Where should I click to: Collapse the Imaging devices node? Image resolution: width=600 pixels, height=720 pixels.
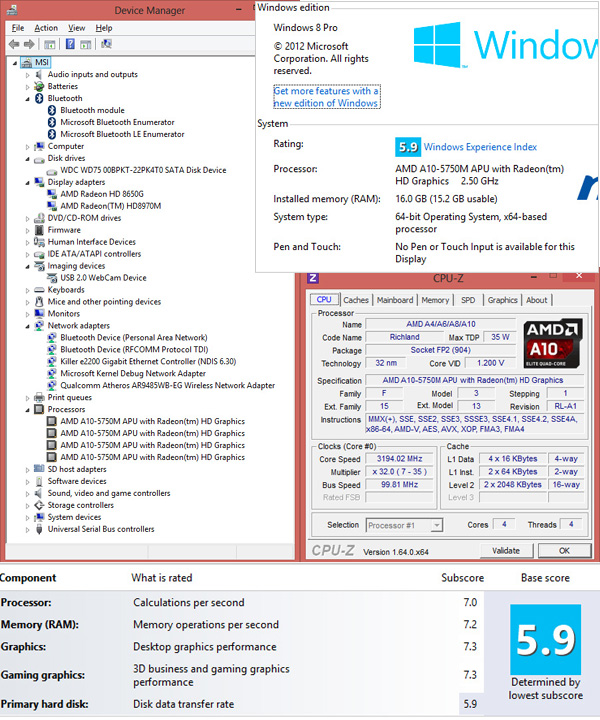[28, 266]
